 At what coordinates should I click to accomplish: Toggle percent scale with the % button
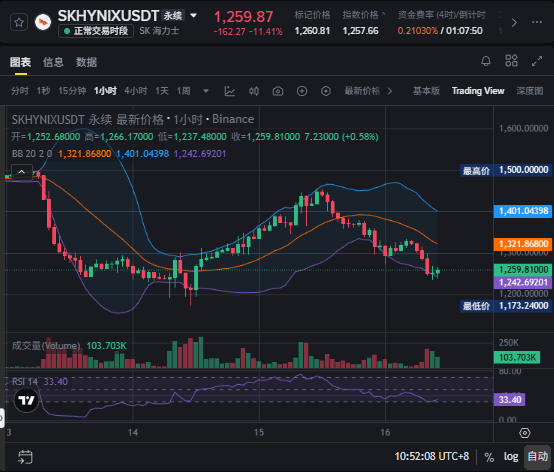pos(489,457)
